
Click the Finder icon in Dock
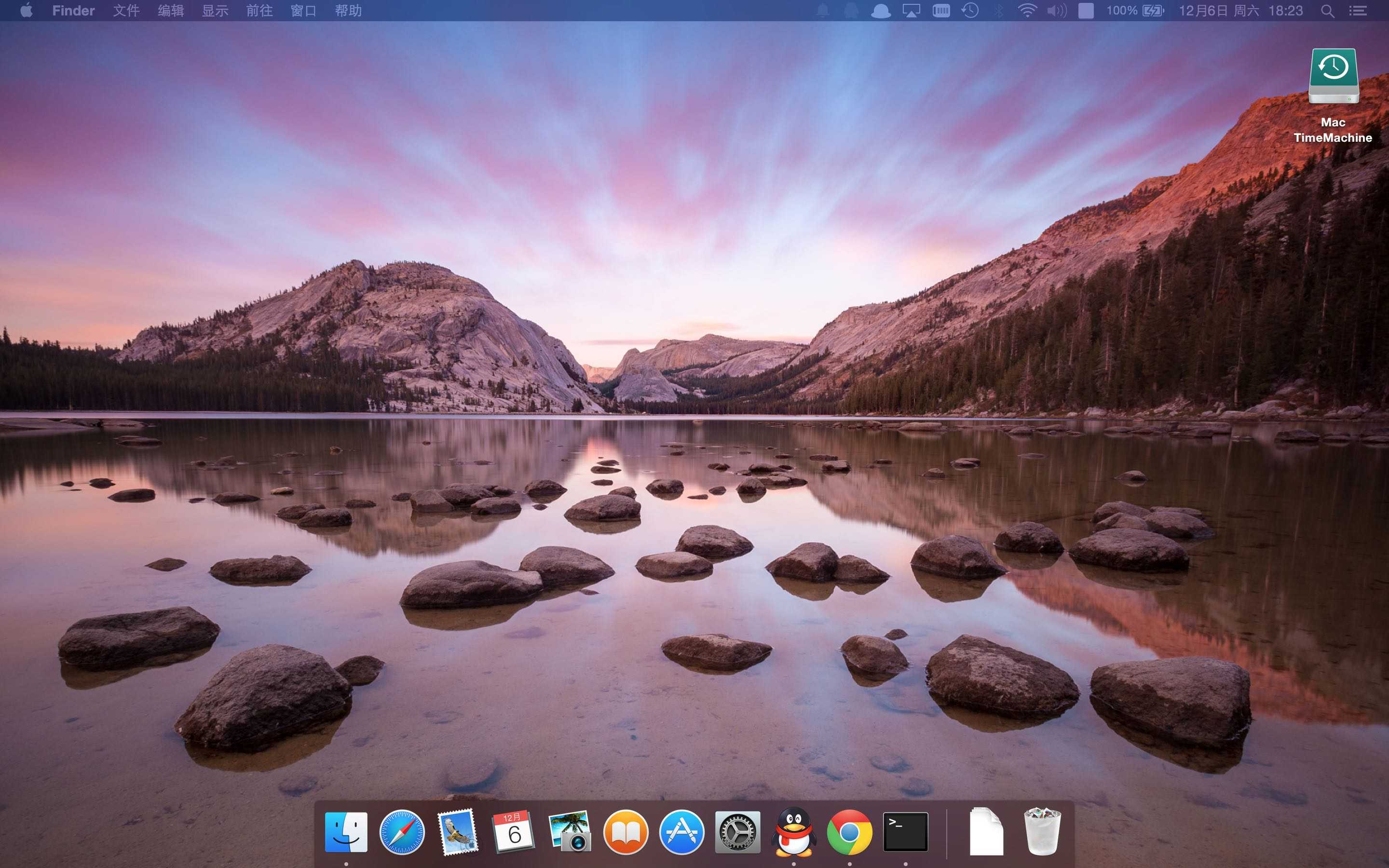346,832
